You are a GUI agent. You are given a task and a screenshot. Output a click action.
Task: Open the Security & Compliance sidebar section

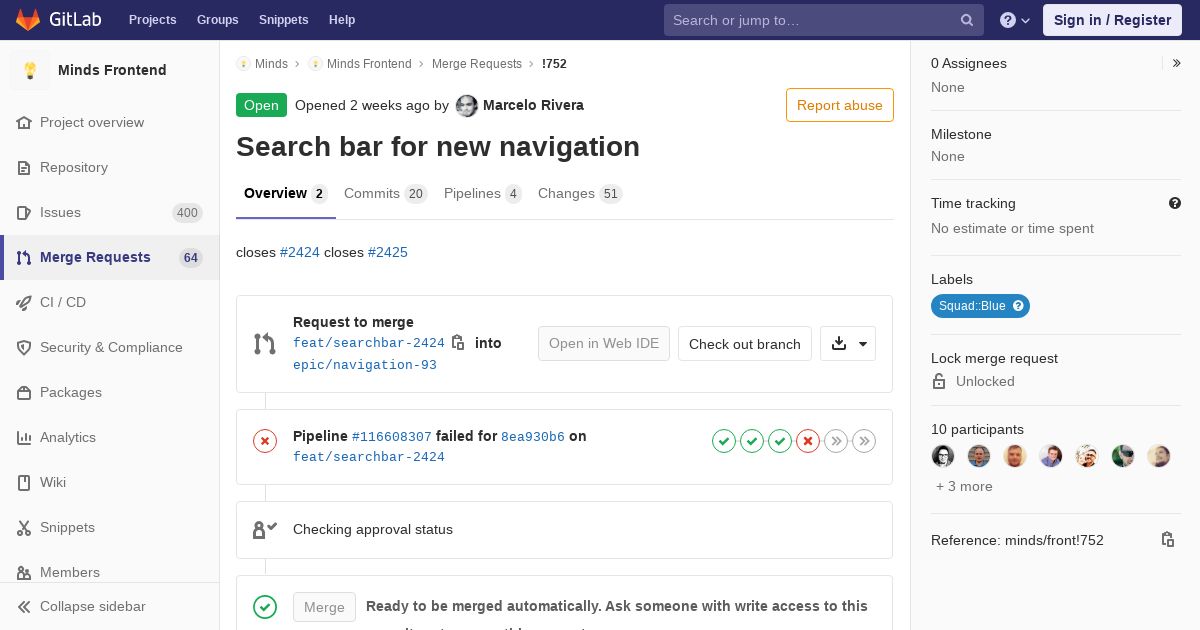111,347
